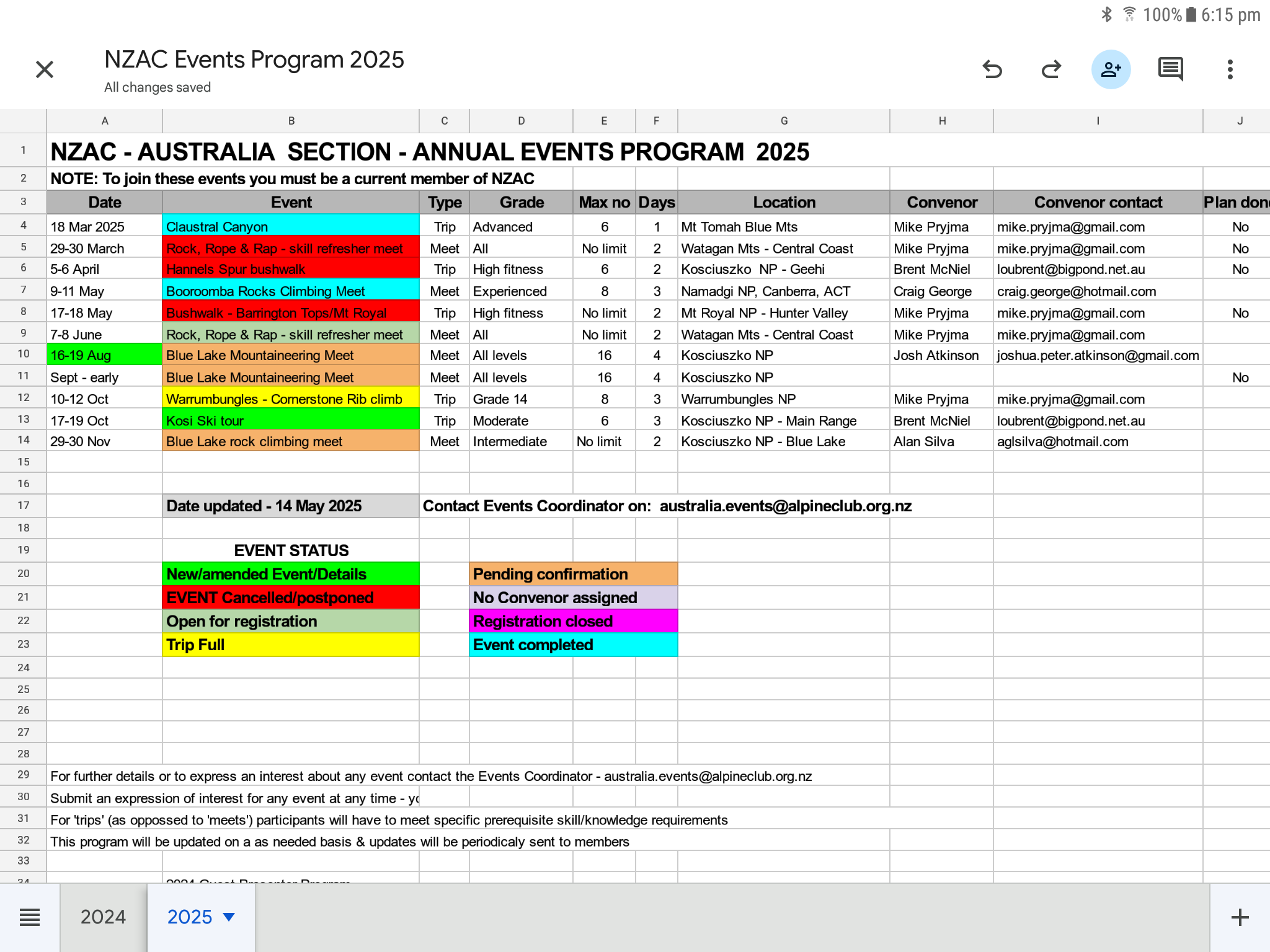This screenshot has height=952, width=1270.
Task: Select the Josh Atkinson convenor cell
Action: click(x=941, y=355)
